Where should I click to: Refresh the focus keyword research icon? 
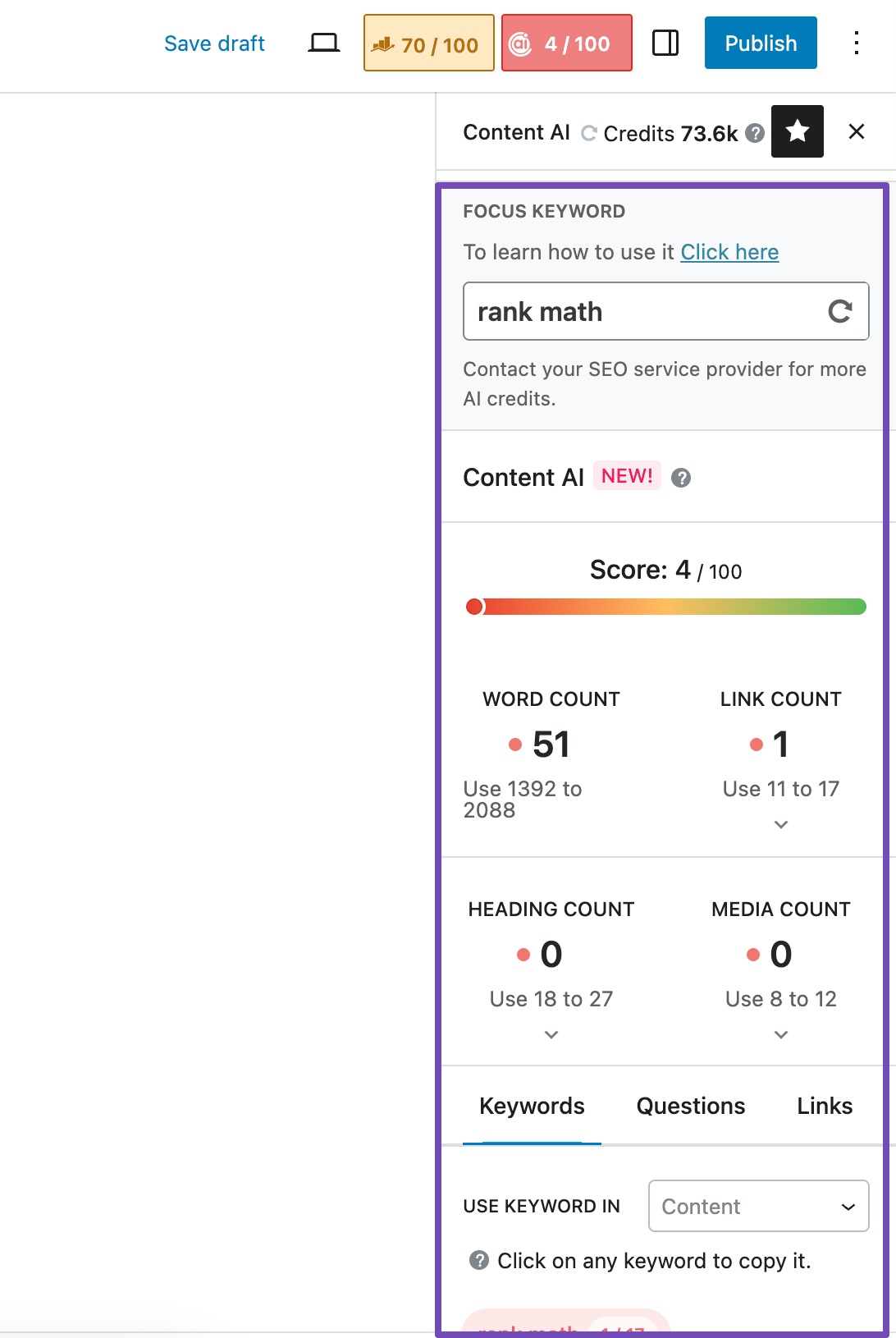(839, 311)
